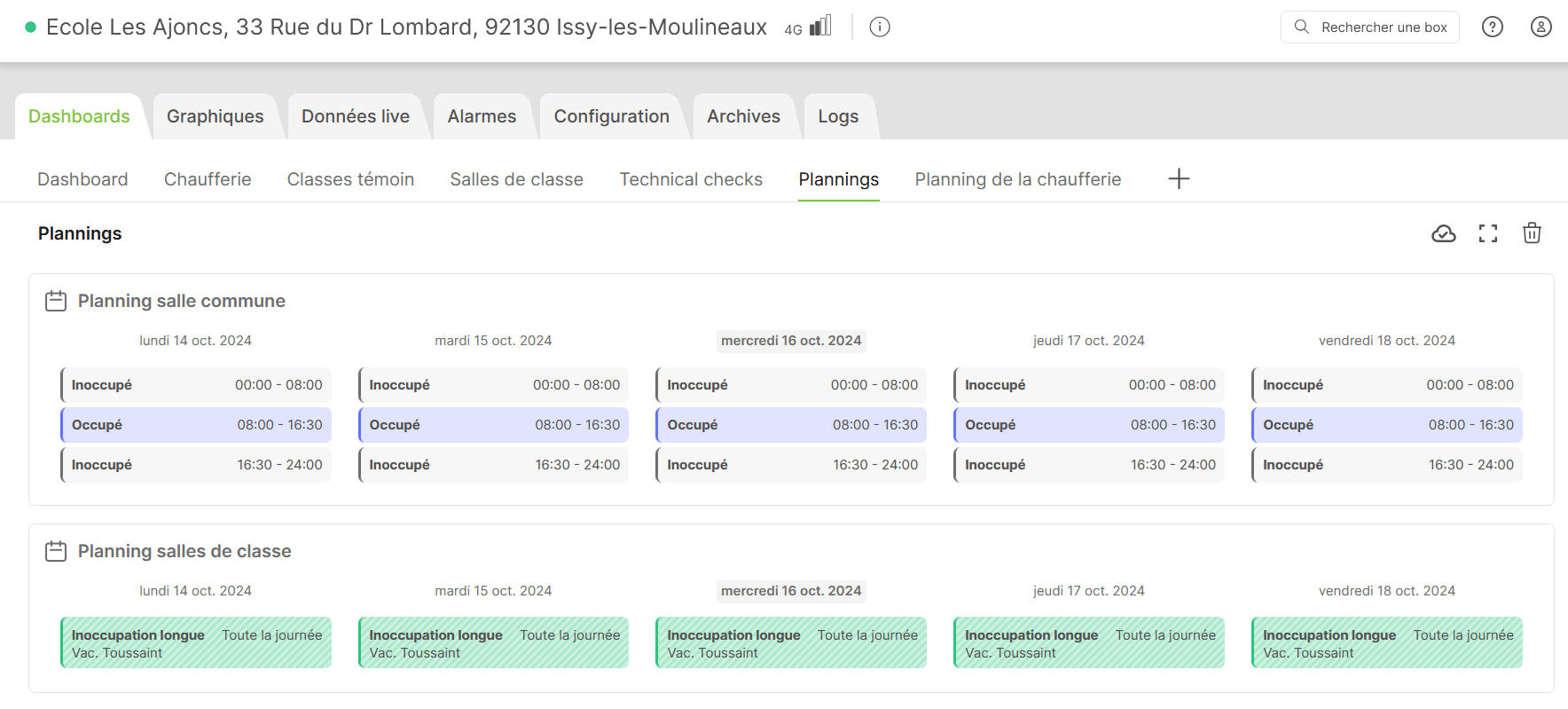Screen dimensions: 1568x709
Task: Open the Données live tab
Action: click(x=356, y=116)
